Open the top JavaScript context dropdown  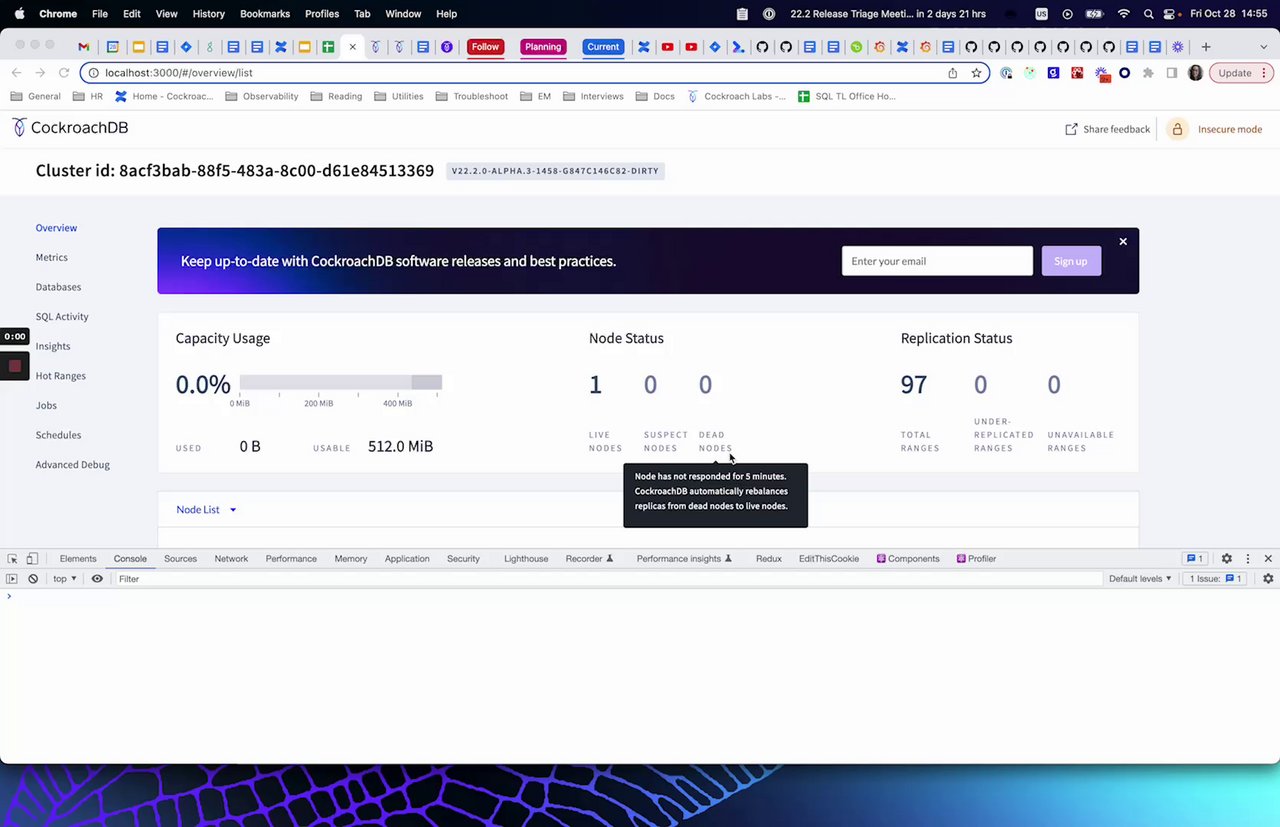tap(65, 579)
